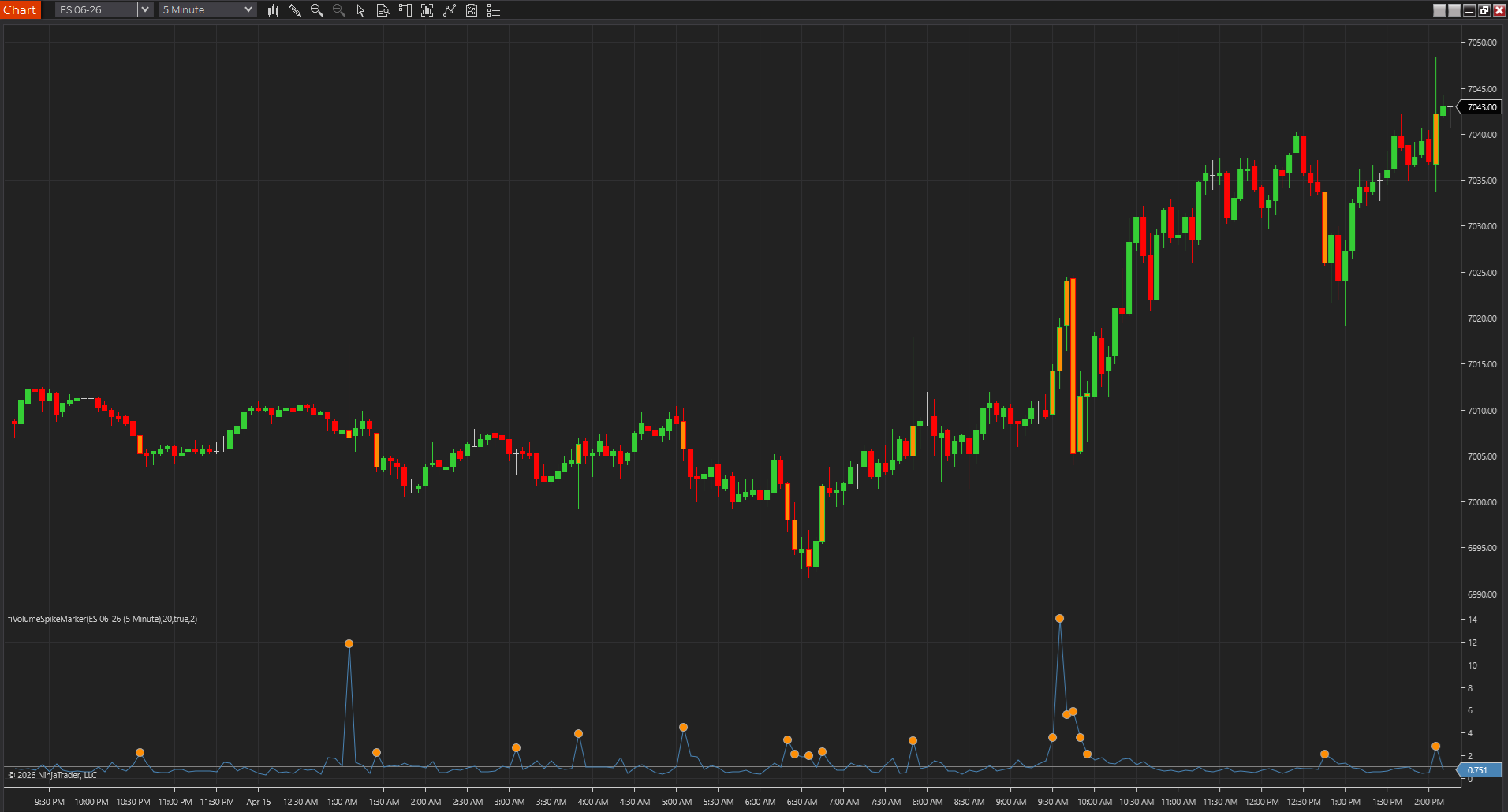1508x812 pixels.
Task: Select the chart style icon
Action: 273,10
